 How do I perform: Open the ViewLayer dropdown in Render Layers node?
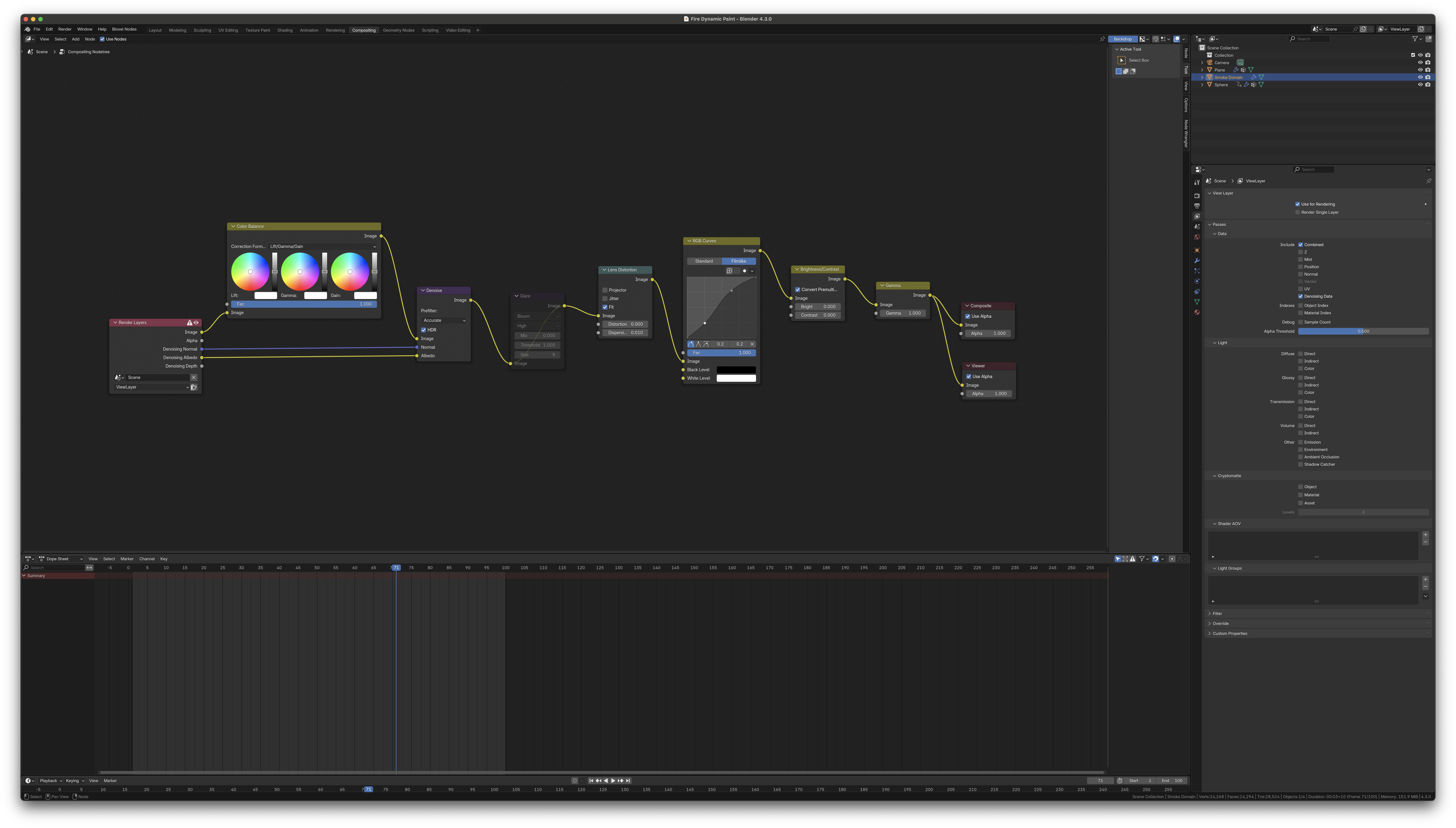tap(152, 387)
